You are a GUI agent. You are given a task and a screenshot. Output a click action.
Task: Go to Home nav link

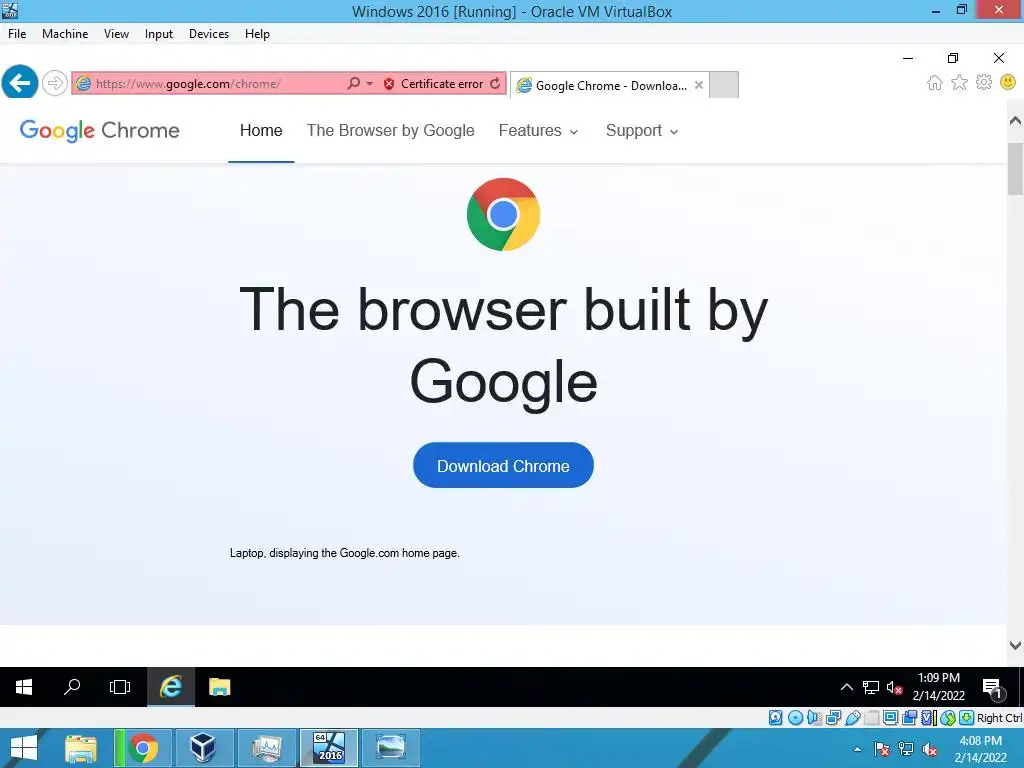coord(261,131)
